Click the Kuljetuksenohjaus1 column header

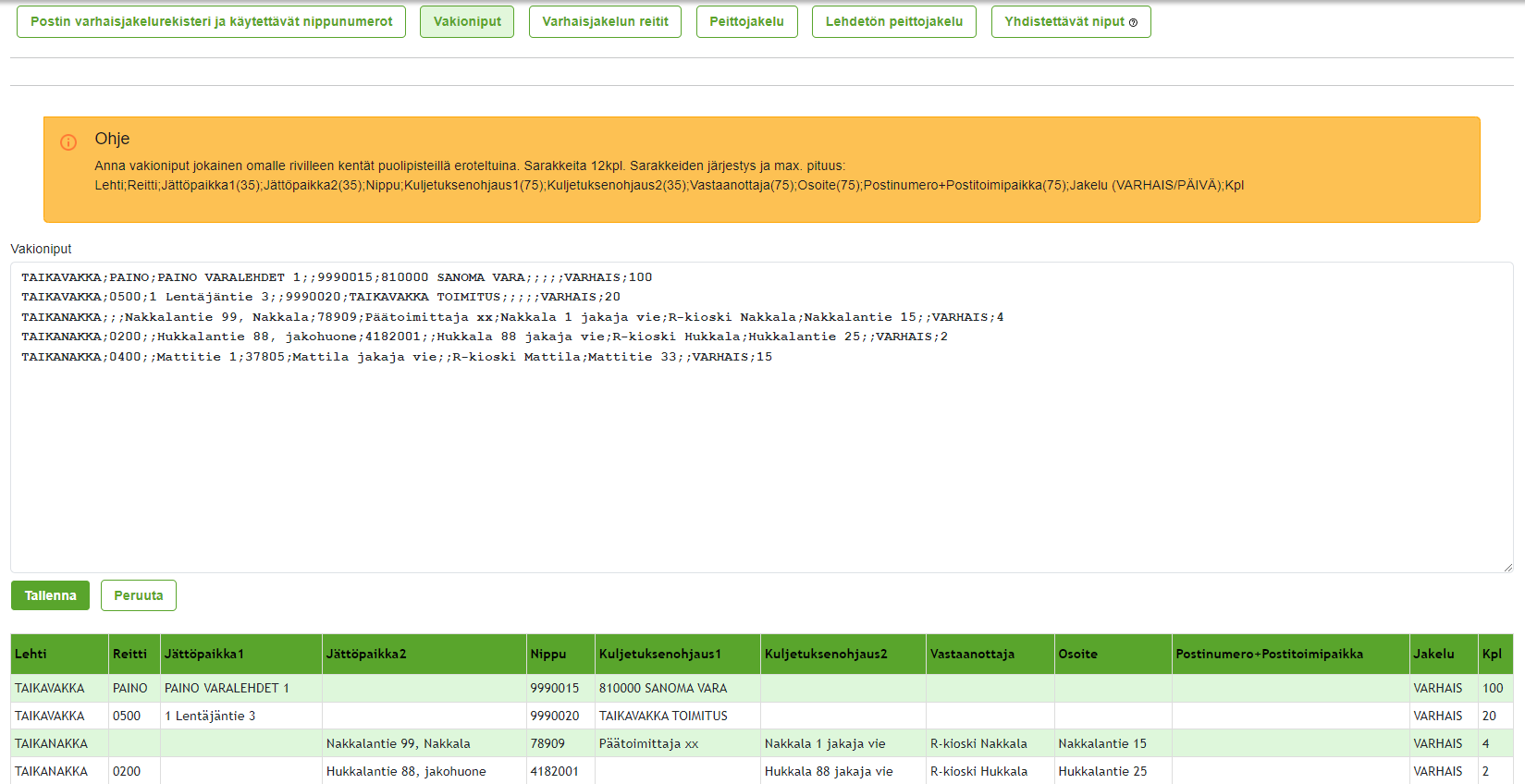click(678, 654)
